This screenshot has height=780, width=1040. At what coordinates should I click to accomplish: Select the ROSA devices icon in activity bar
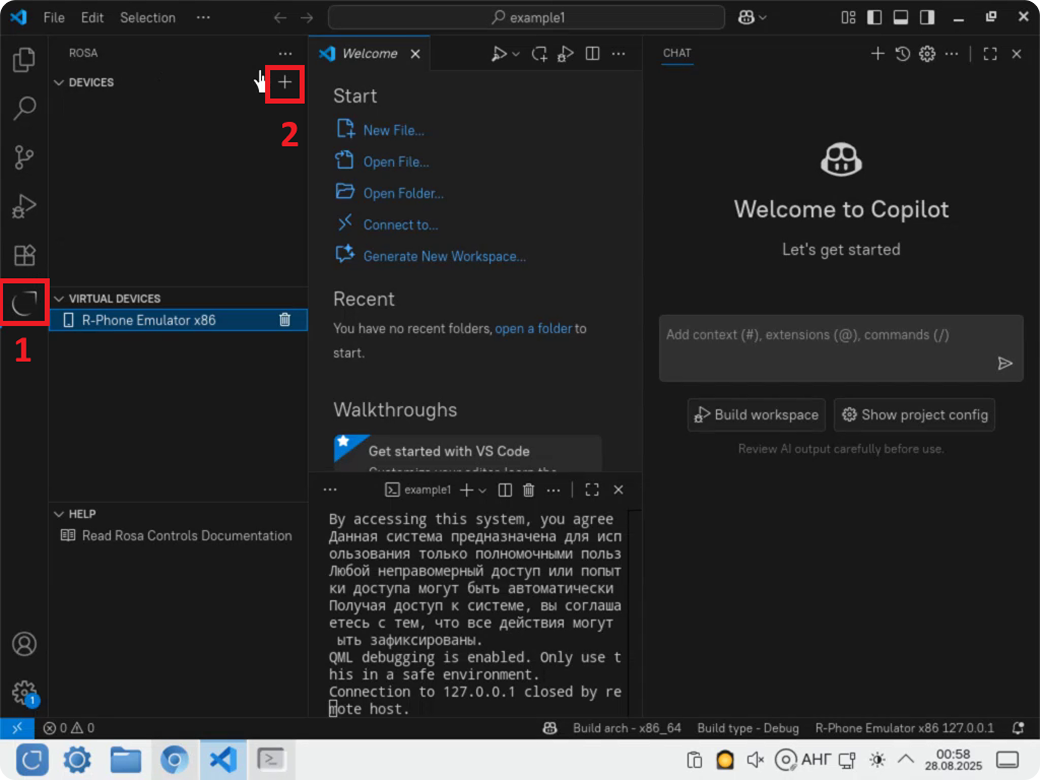(24, 303)
